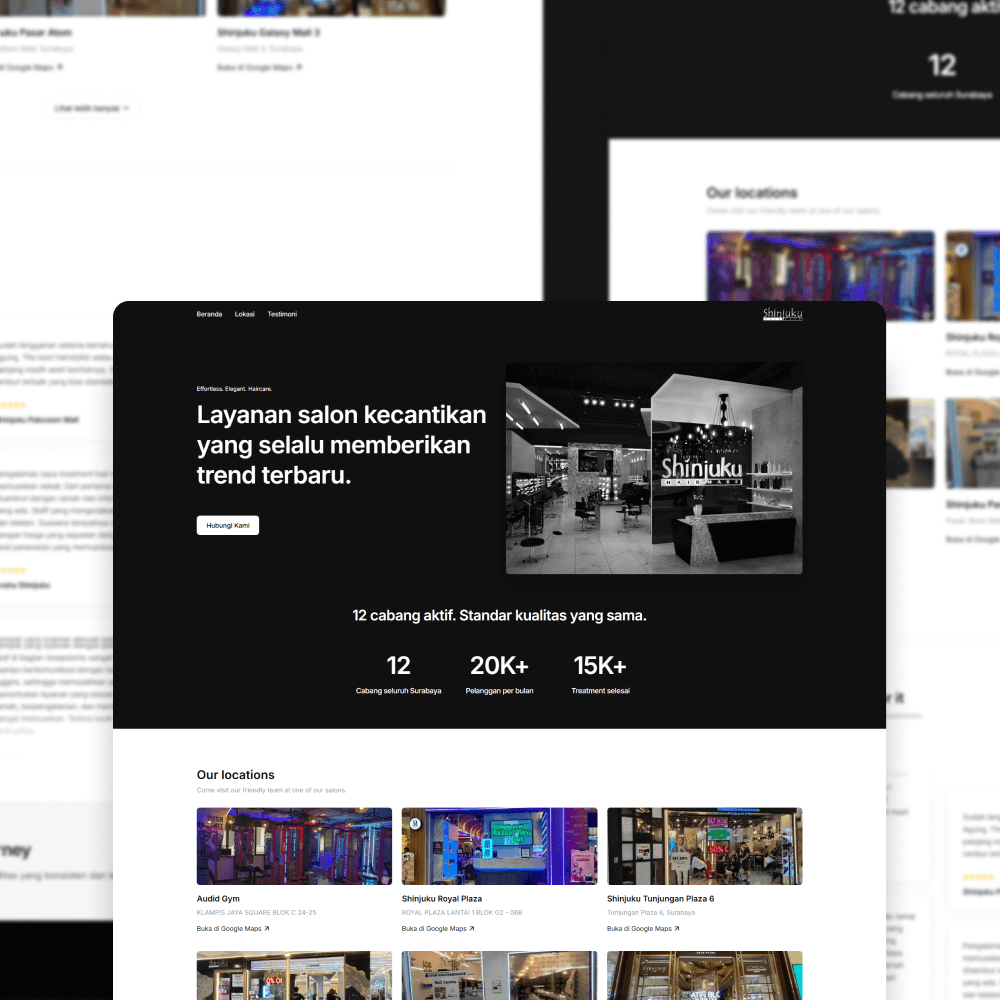Open the second-row photo below Tunjungan Plaza 6

(x=704, y=975)
